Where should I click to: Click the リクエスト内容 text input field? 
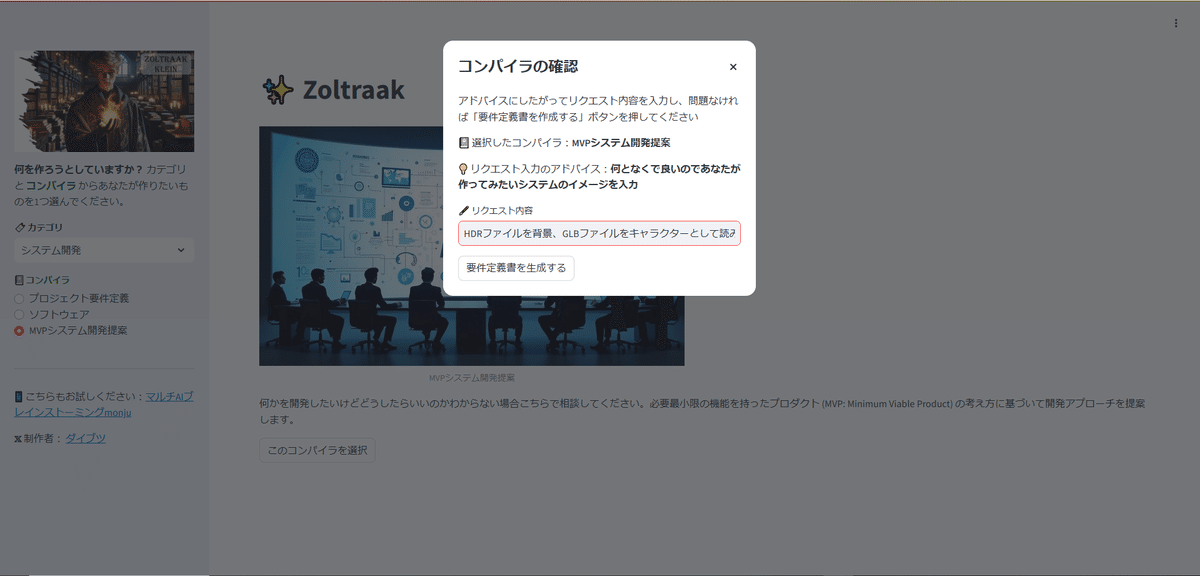click(x=599, y=233)
